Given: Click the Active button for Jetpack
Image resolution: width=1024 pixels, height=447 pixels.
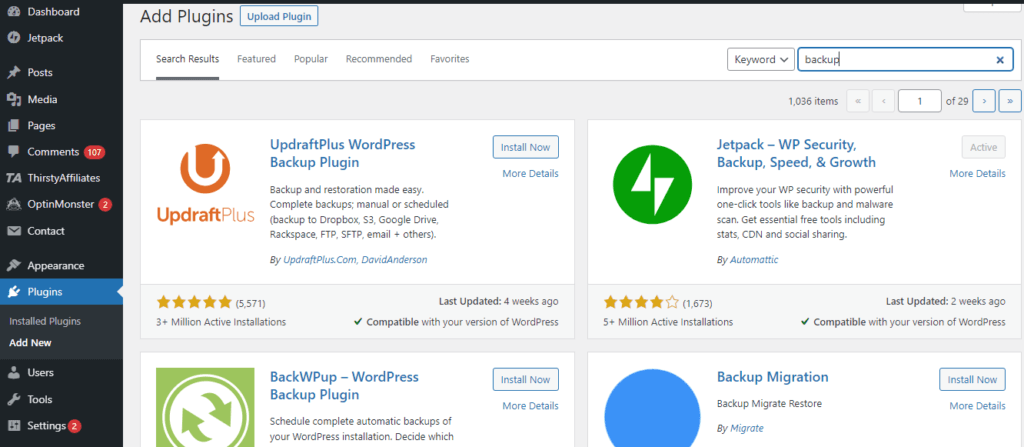Looking at the screenshot, I should tap(984, 148).
